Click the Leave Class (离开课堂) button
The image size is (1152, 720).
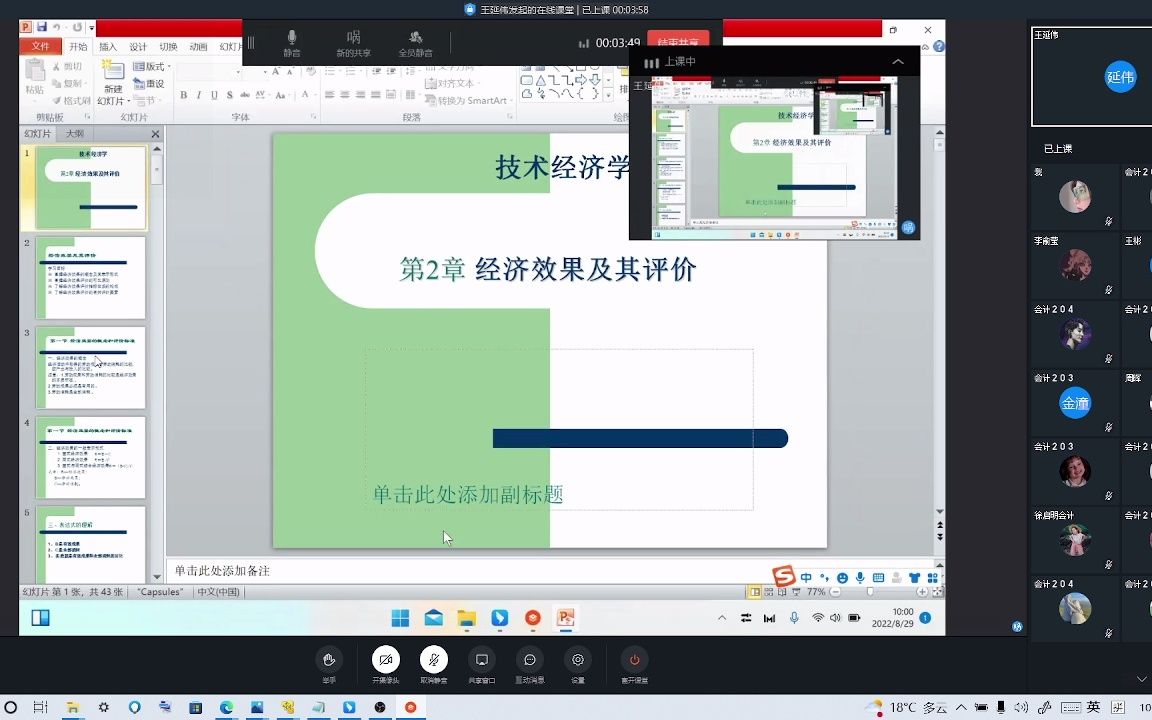(634, 659)
